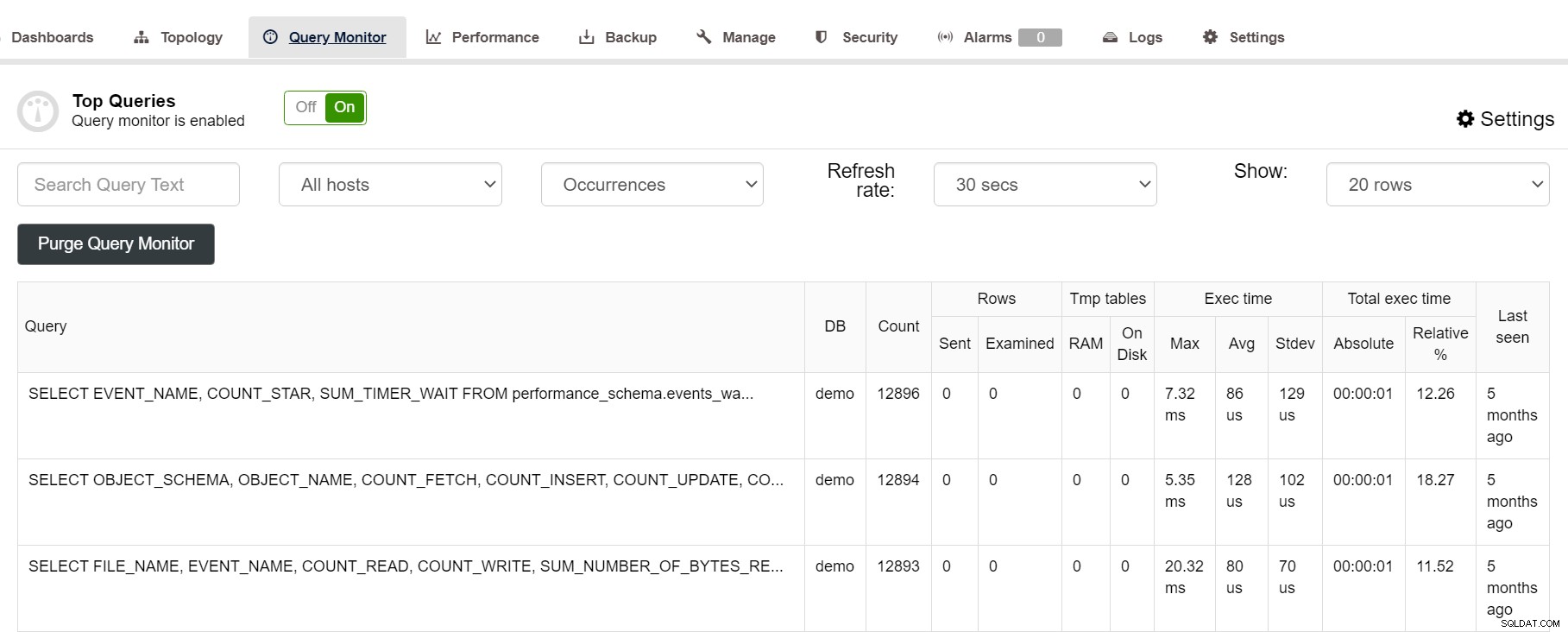
Task: Click count value 12894
Action: tap(898, 480)
